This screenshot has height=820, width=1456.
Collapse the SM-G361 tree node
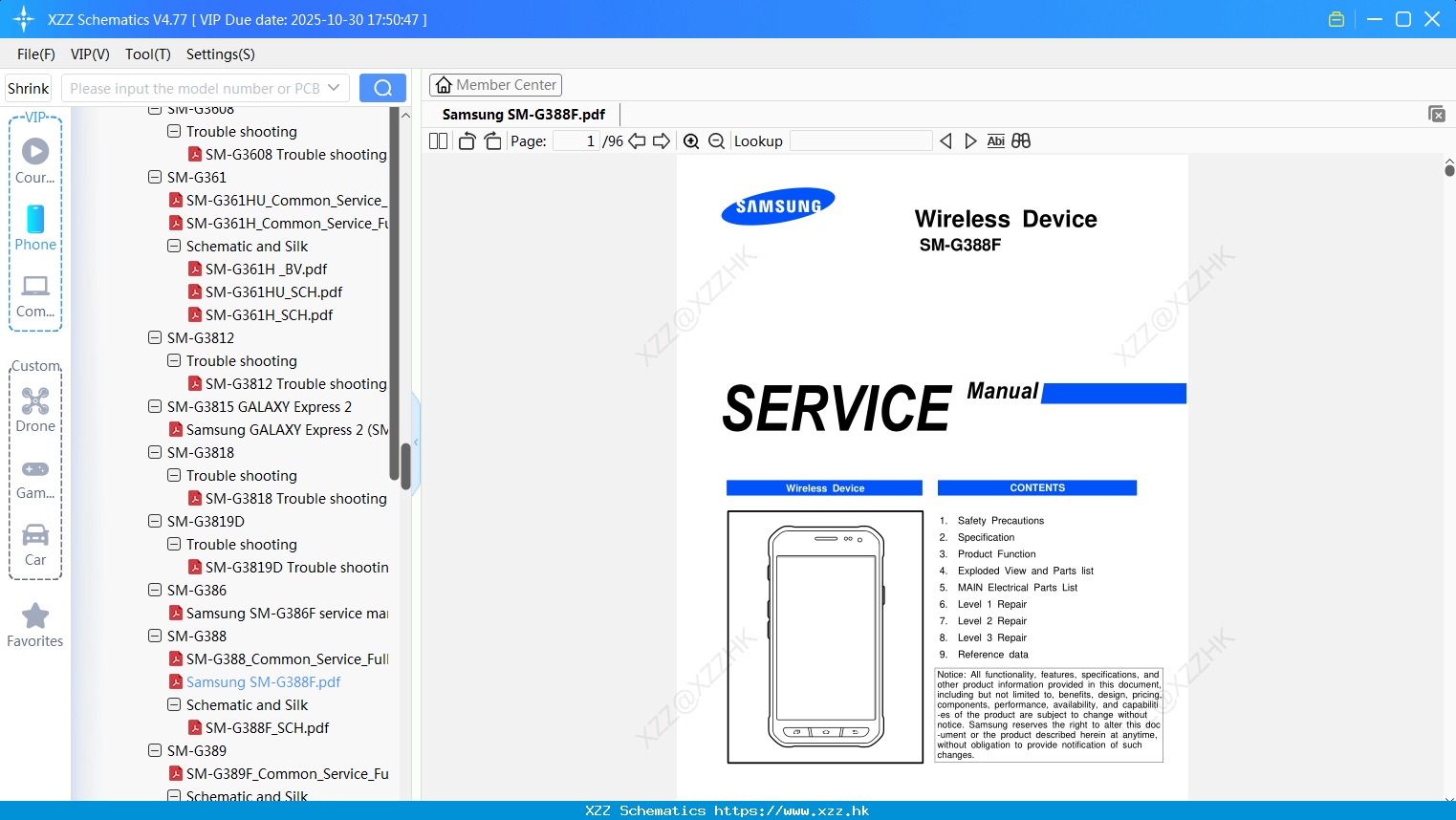(155, 177)
